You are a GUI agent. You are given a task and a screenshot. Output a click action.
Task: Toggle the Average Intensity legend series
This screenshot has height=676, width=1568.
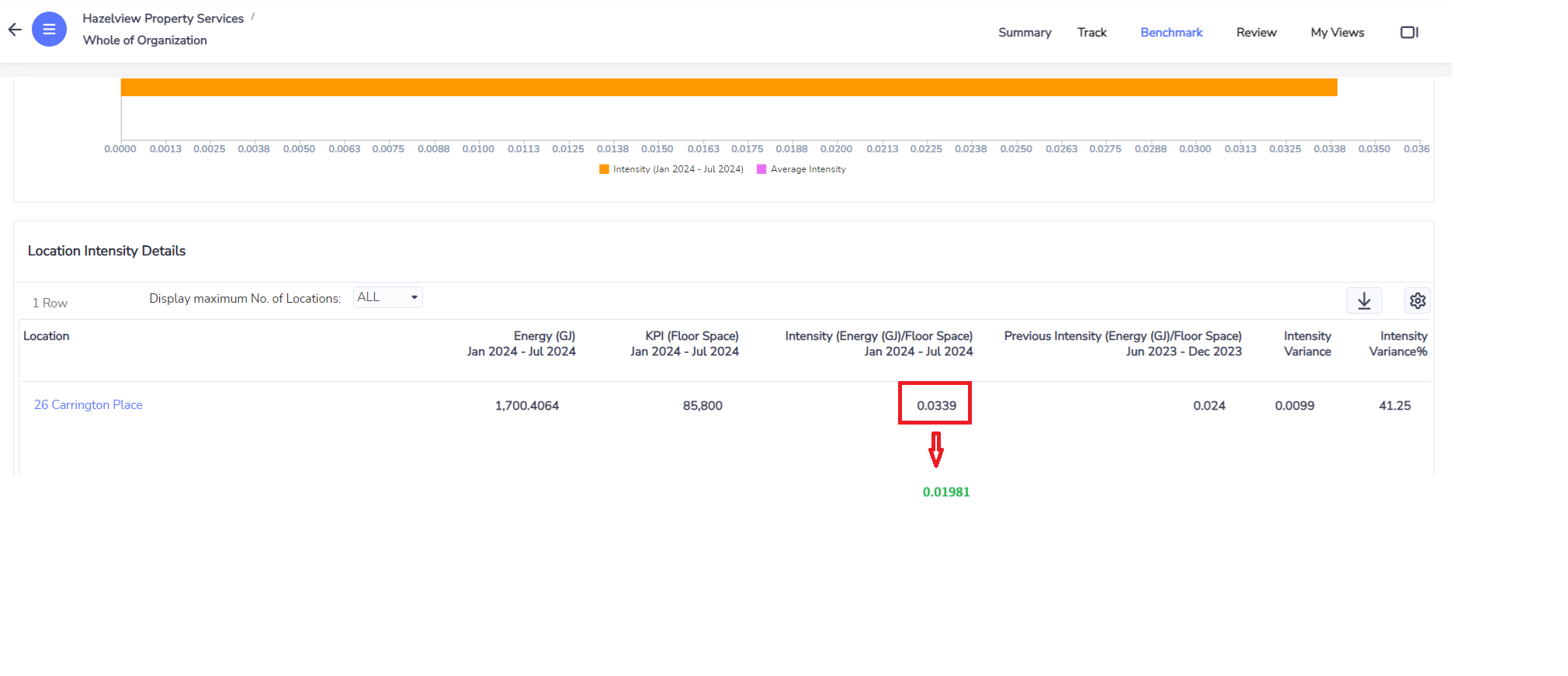(x=801, y=169)
